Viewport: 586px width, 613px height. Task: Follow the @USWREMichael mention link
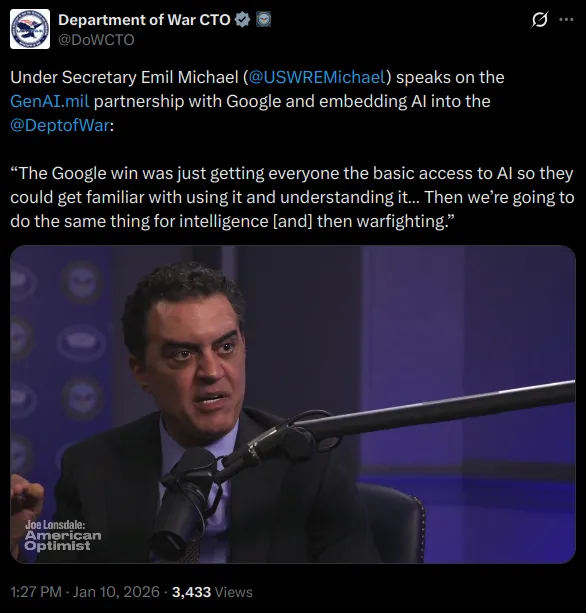(x=317, y=77)
